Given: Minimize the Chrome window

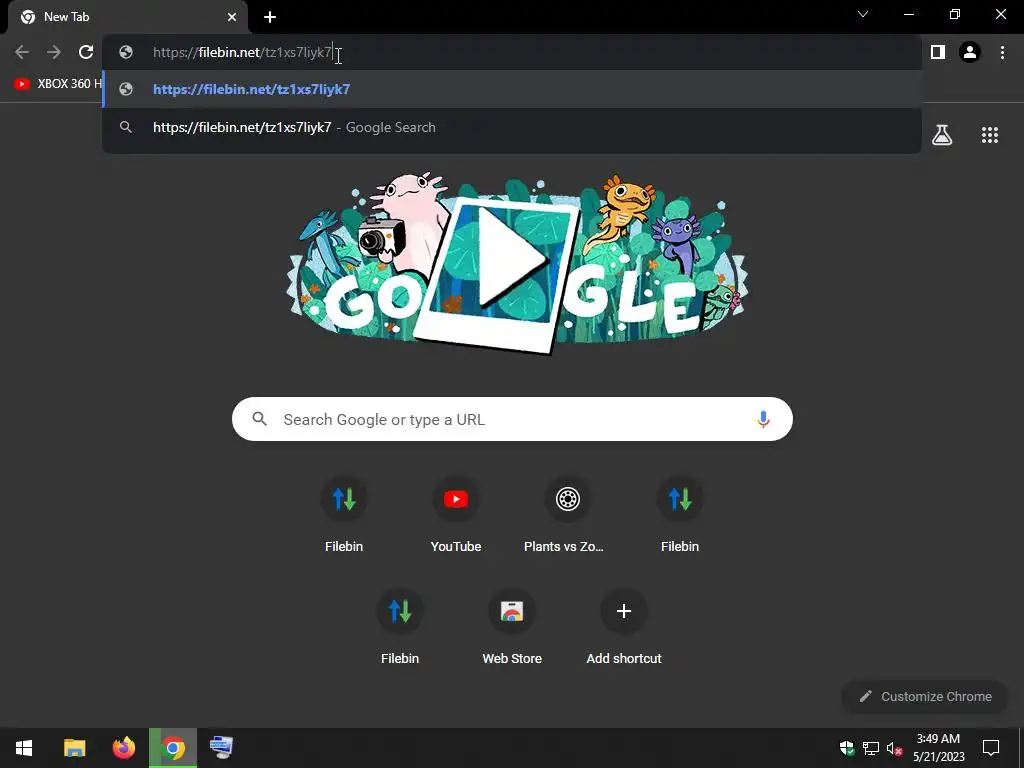Looking at the screenshot, I should 908,14.
